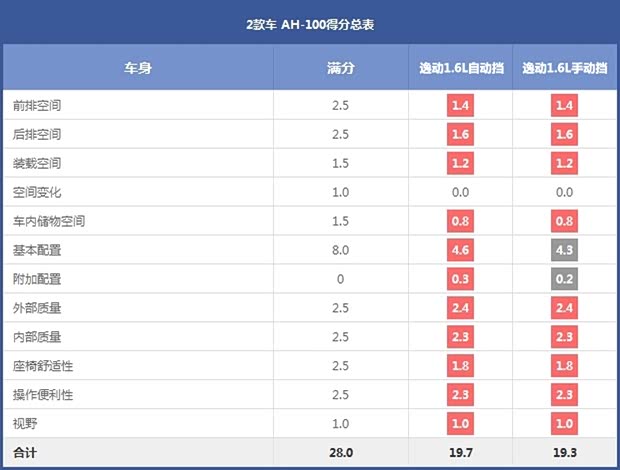Click the table title 2款车 AH-100得分总表

(x=309, y=22)
